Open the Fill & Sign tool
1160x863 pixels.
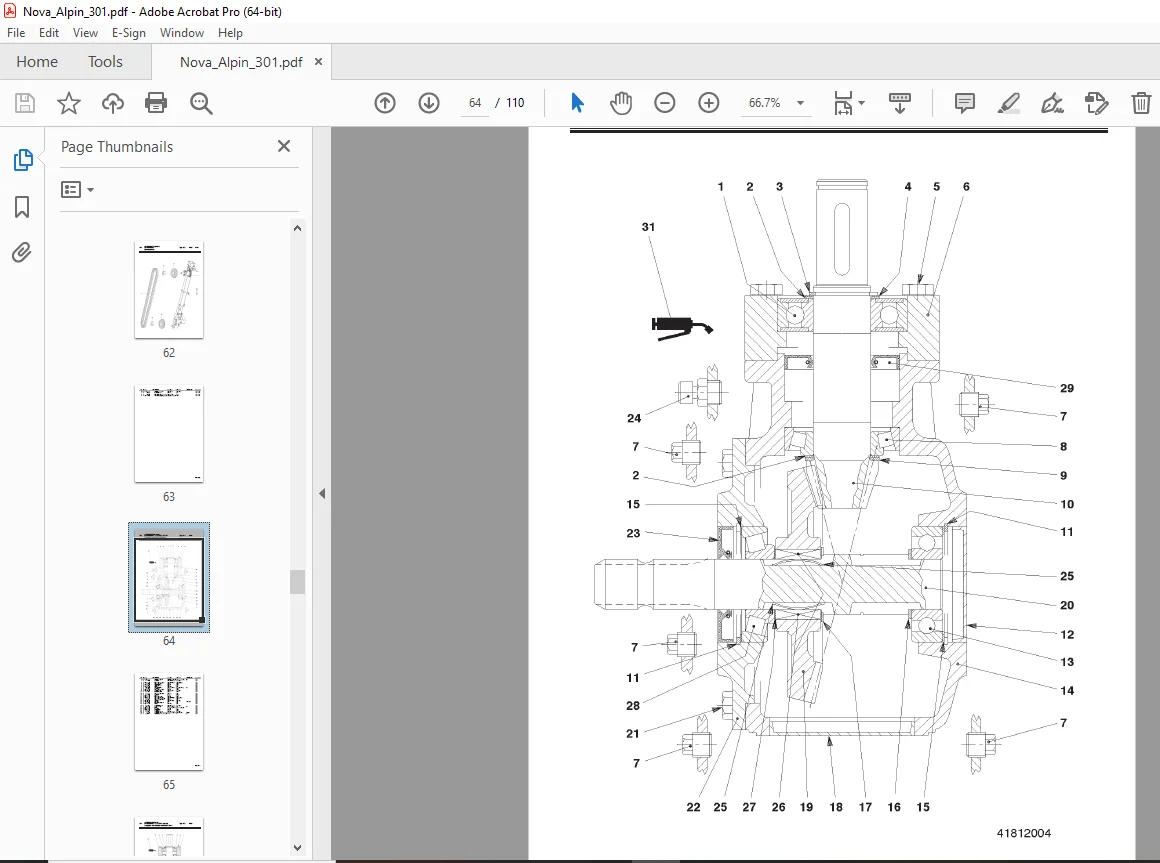click(1052, 103)
